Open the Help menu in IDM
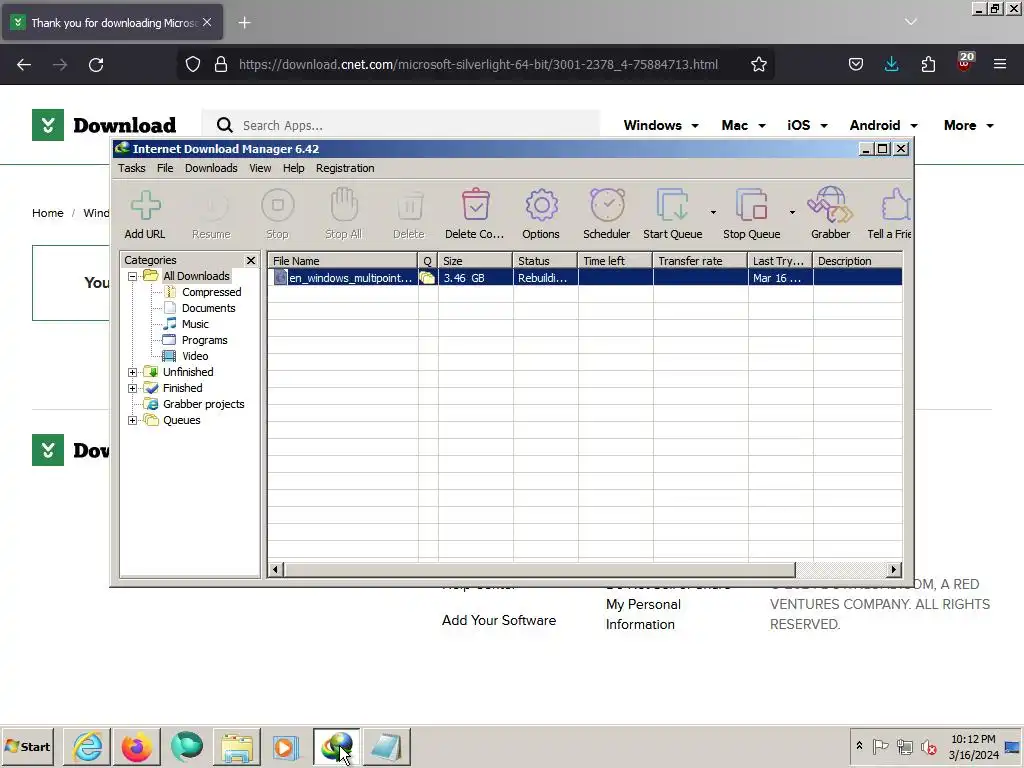The image size is (1024, 768). (x=293, y=168)
